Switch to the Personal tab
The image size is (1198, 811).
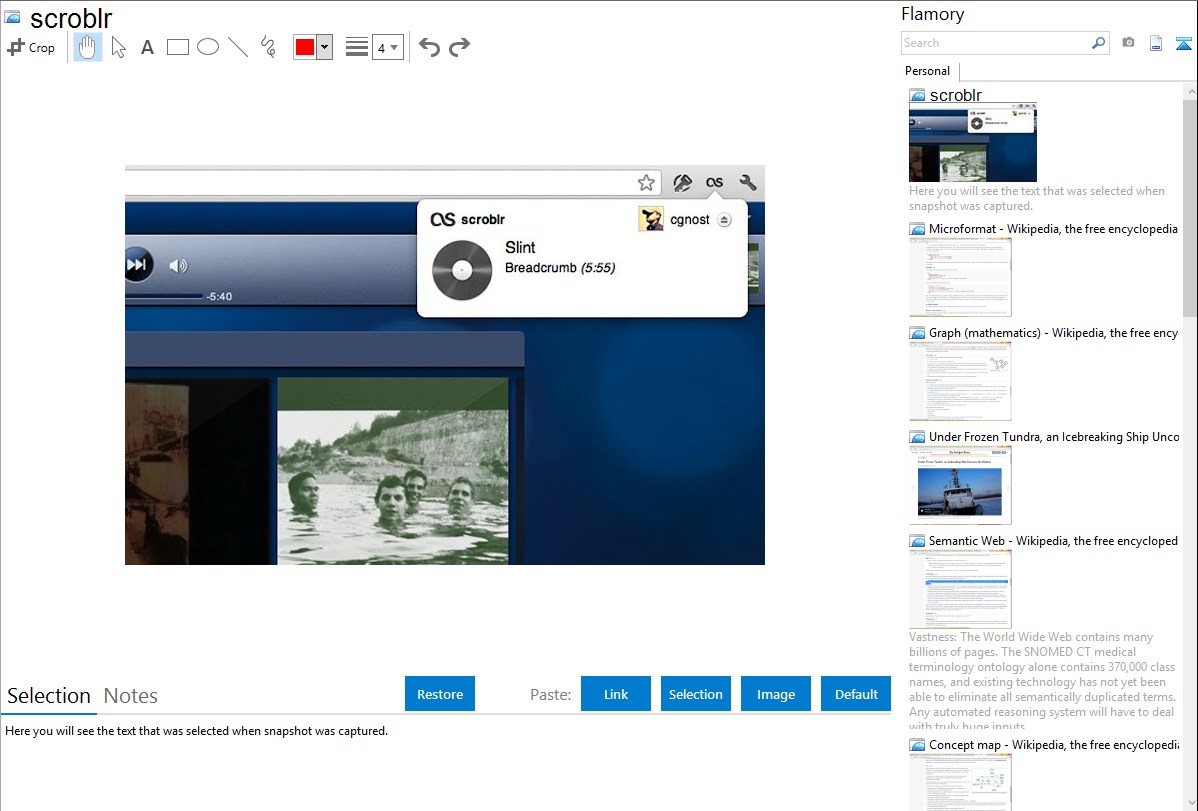point(928,71)
